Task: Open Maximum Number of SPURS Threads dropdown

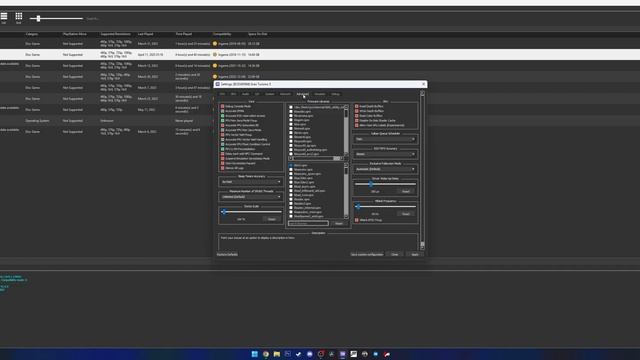Action: point(251,197)
